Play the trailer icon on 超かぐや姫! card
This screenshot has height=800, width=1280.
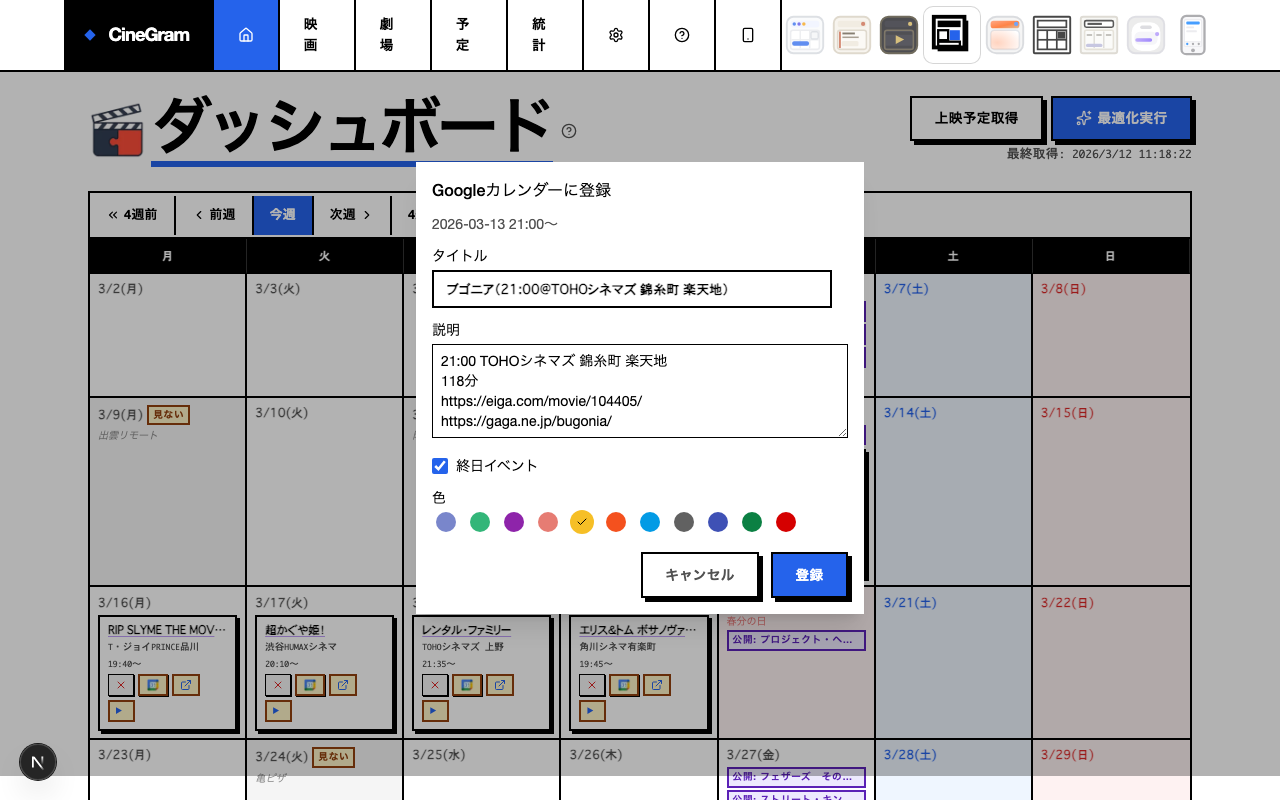(277, 710)
